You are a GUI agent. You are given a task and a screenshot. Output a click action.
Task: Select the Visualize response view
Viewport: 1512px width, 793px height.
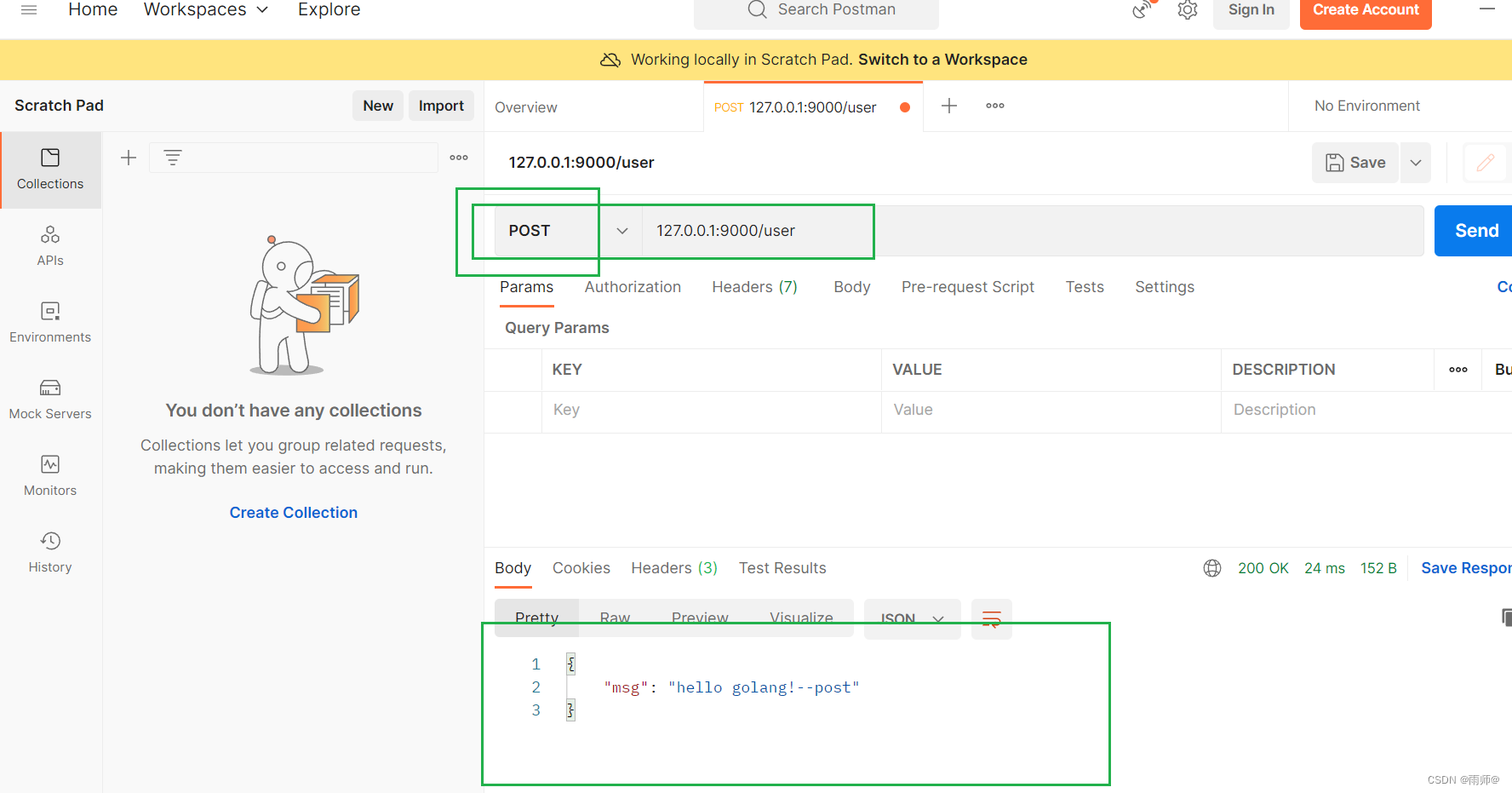pos(801,618)
